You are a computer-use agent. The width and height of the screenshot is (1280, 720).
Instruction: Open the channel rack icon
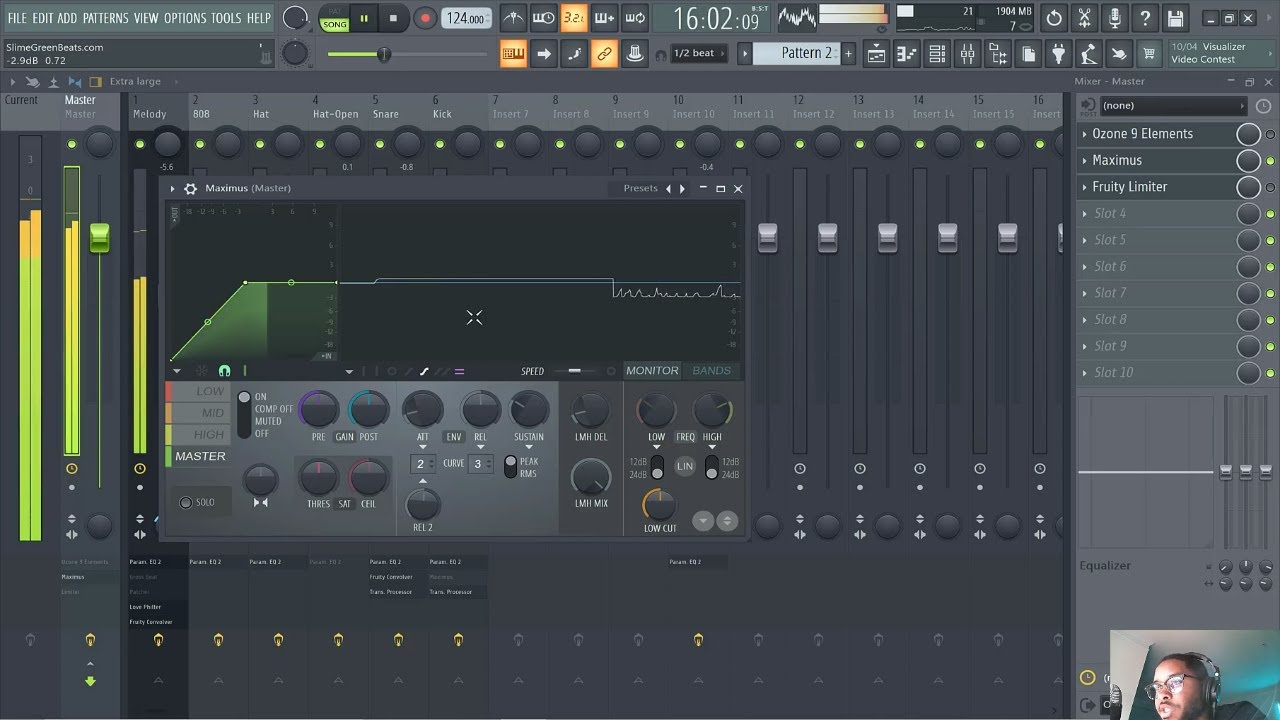pos(937,54)
